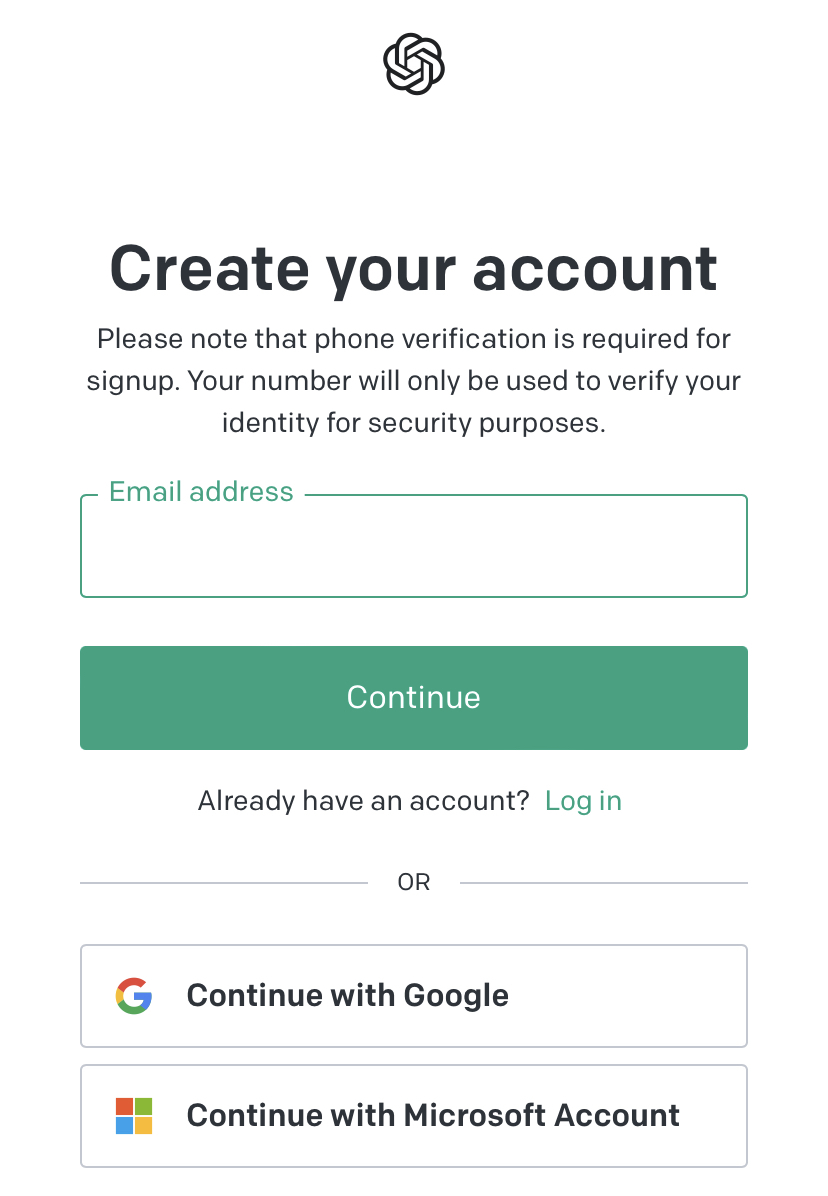Focus the Email address input field

pos(413,550)
